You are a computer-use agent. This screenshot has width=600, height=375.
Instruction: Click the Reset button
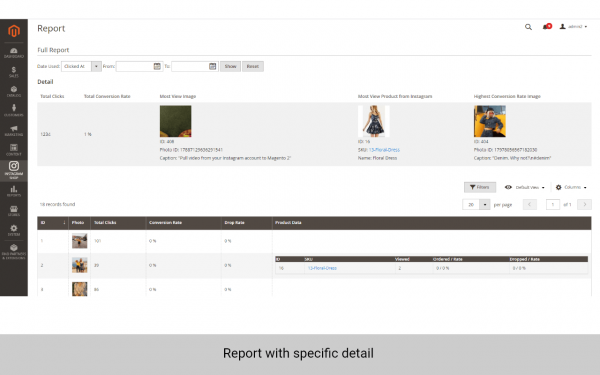(x=253, y=66)
